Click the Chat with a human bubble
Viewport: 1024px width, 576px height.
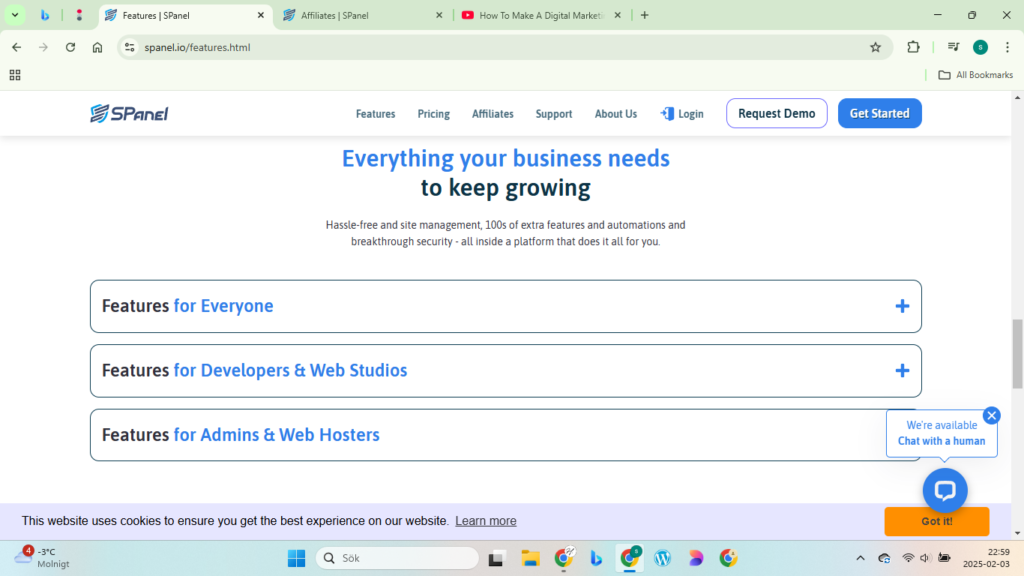click(x=941, y=433)
